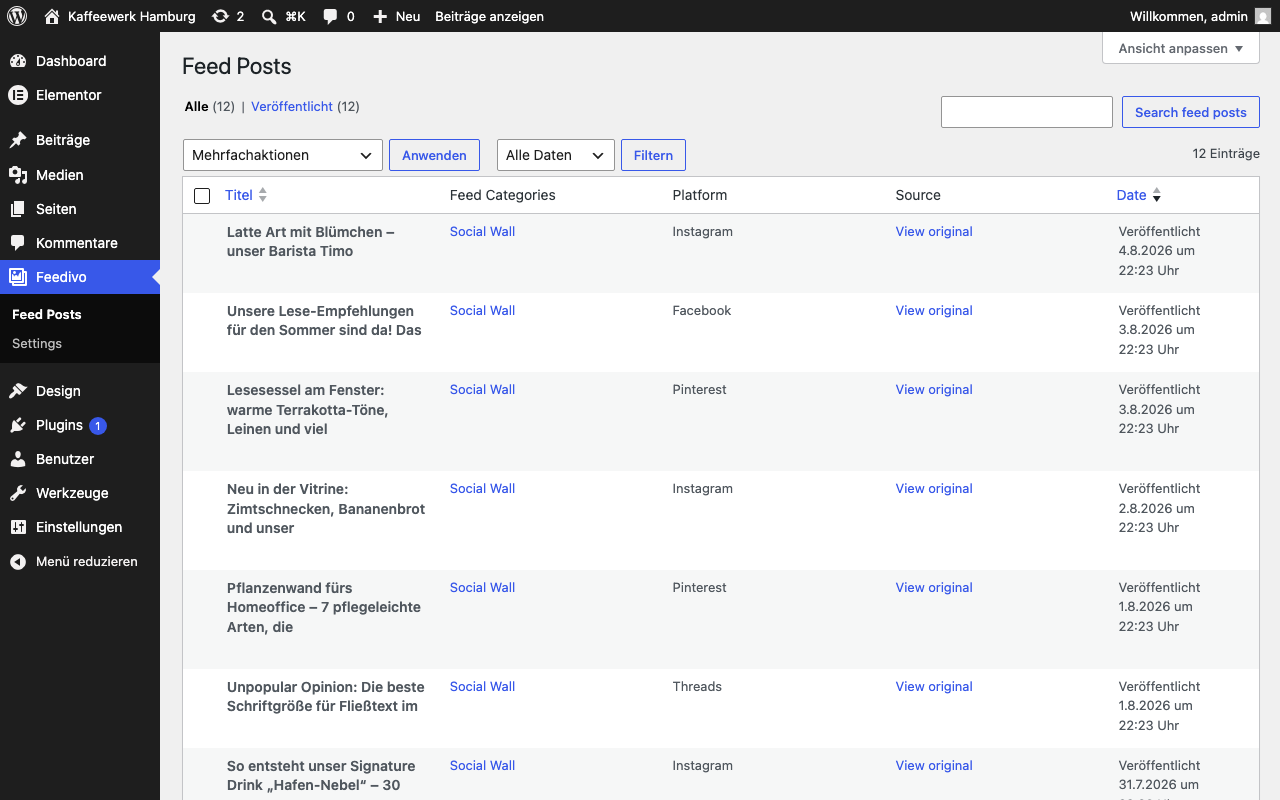The height and width of the screenshot is (800, 1280).
Task: Open Feedivo Settings submenu item
Action: [x=37, y=343]
